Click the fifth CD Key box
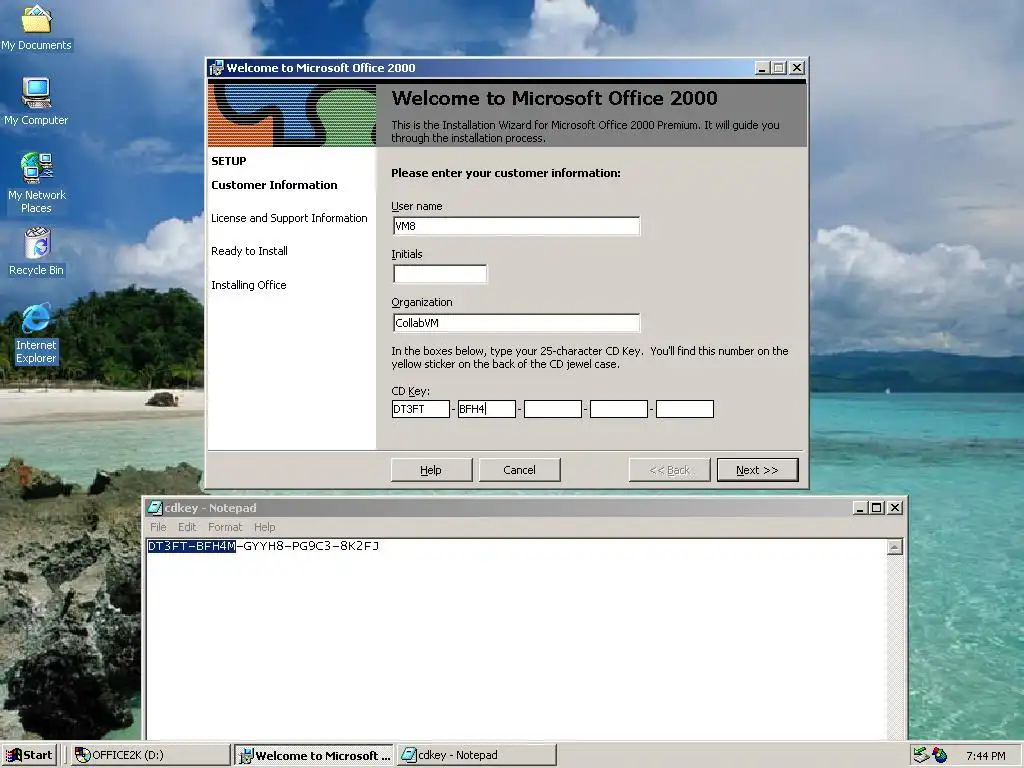 pos(684,409)
